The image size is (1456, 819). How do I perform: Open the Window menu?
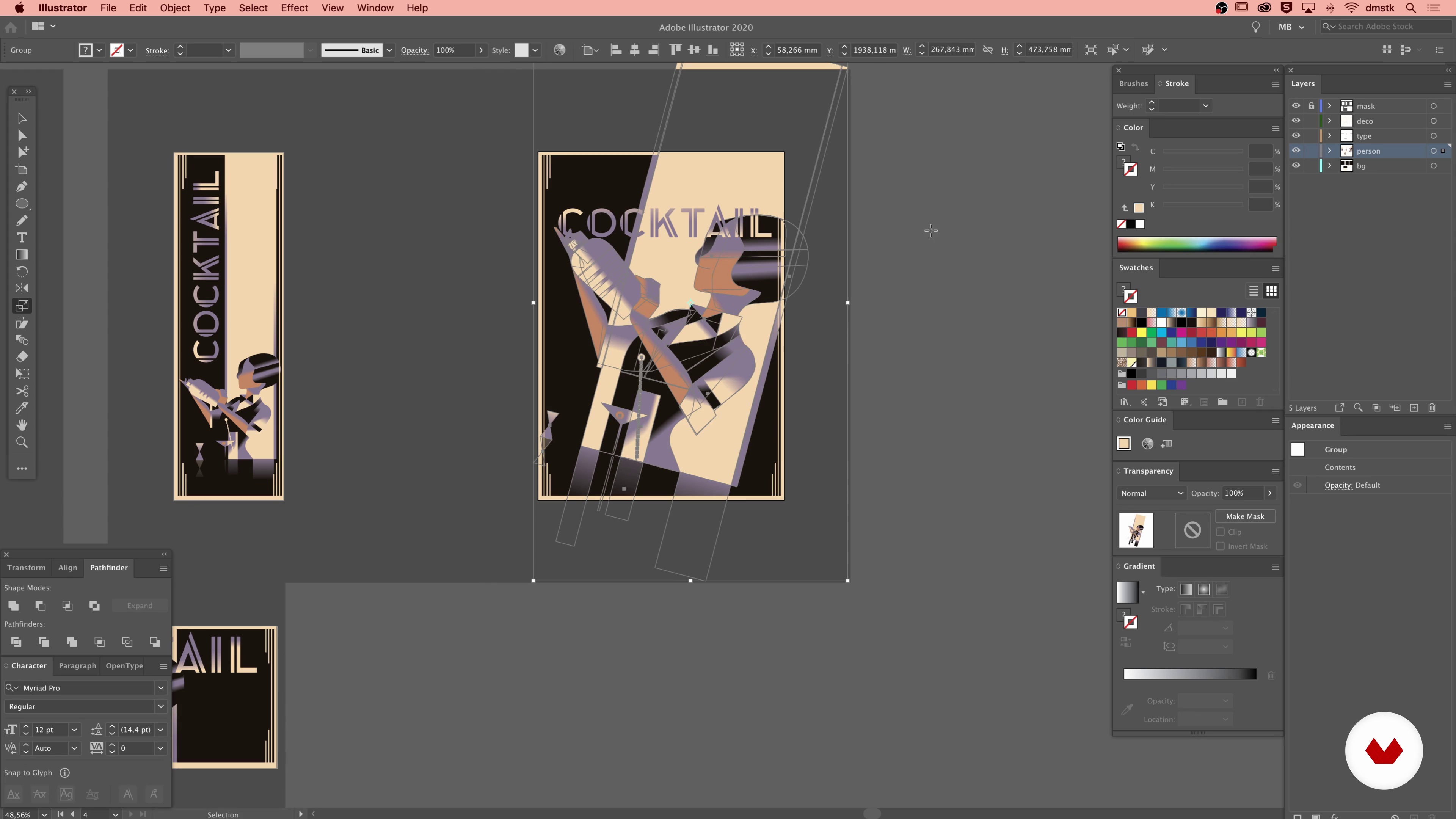click(375, 8)
